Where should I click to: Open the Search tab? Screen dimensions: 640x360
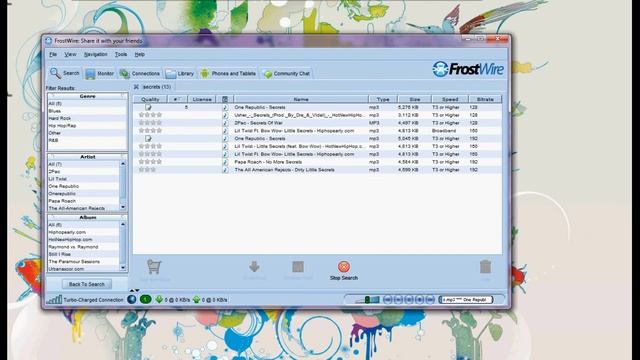(x=64, y=73)
